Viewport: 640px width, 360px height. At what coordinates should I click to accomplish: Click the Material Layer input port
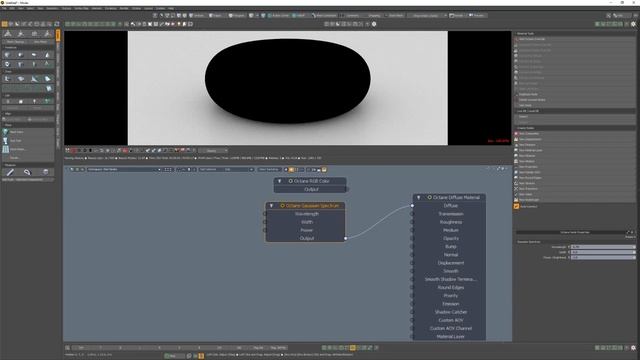coord(412,336)
